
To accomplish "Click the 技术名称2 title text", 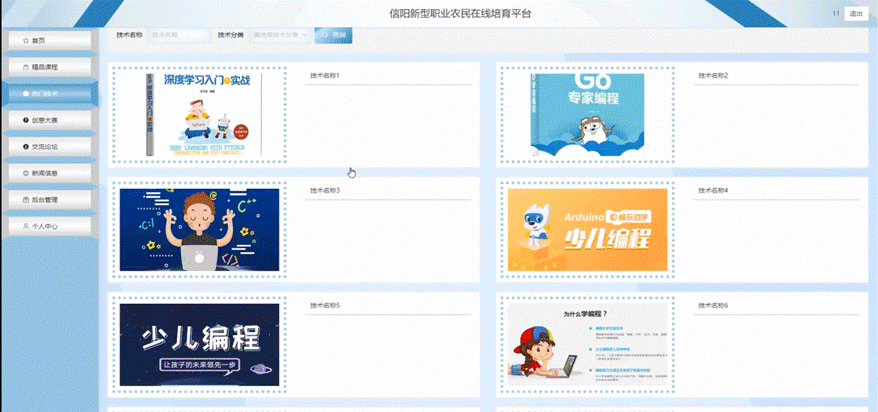I will (713, 75).
